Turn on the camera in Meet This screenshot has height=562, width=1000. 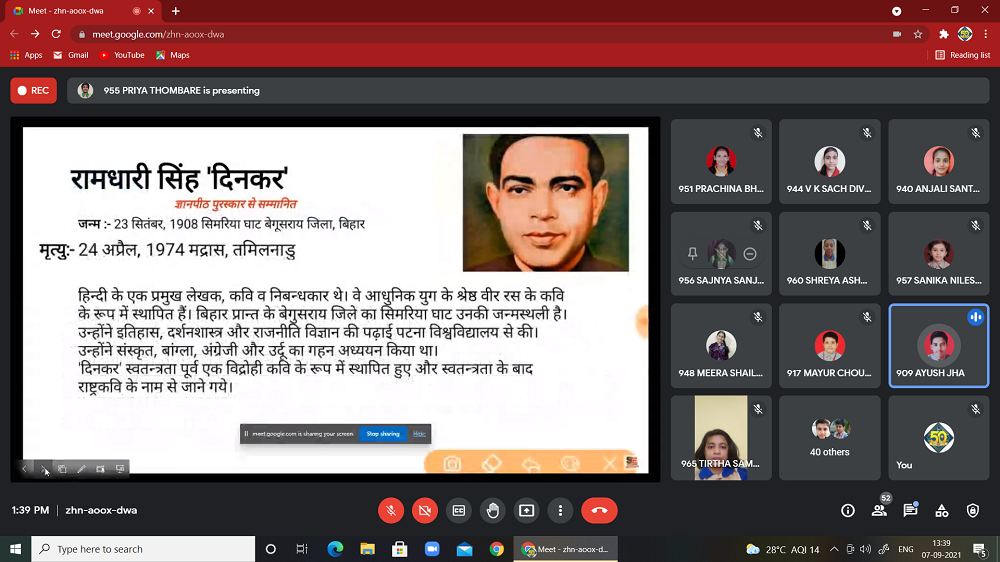tap(425, 510)
